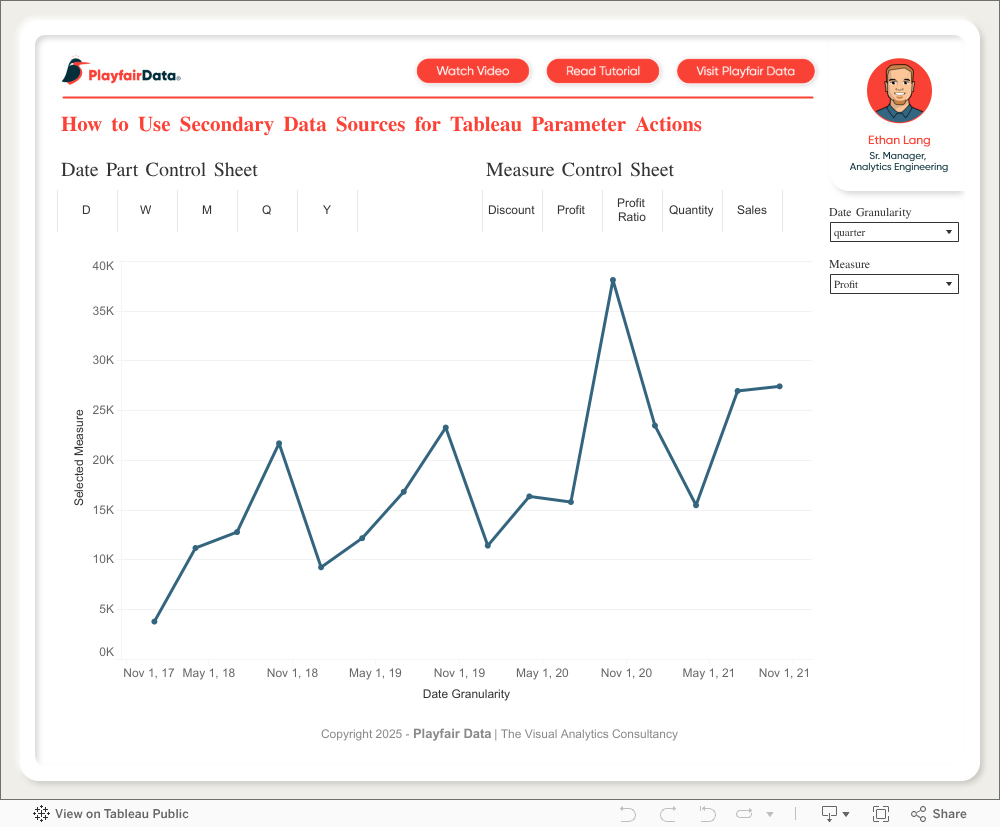This screenshot has width=1000, height=827.
Task: Click the undo arrow in bottom toolbar
Action: tap(628, 814)
